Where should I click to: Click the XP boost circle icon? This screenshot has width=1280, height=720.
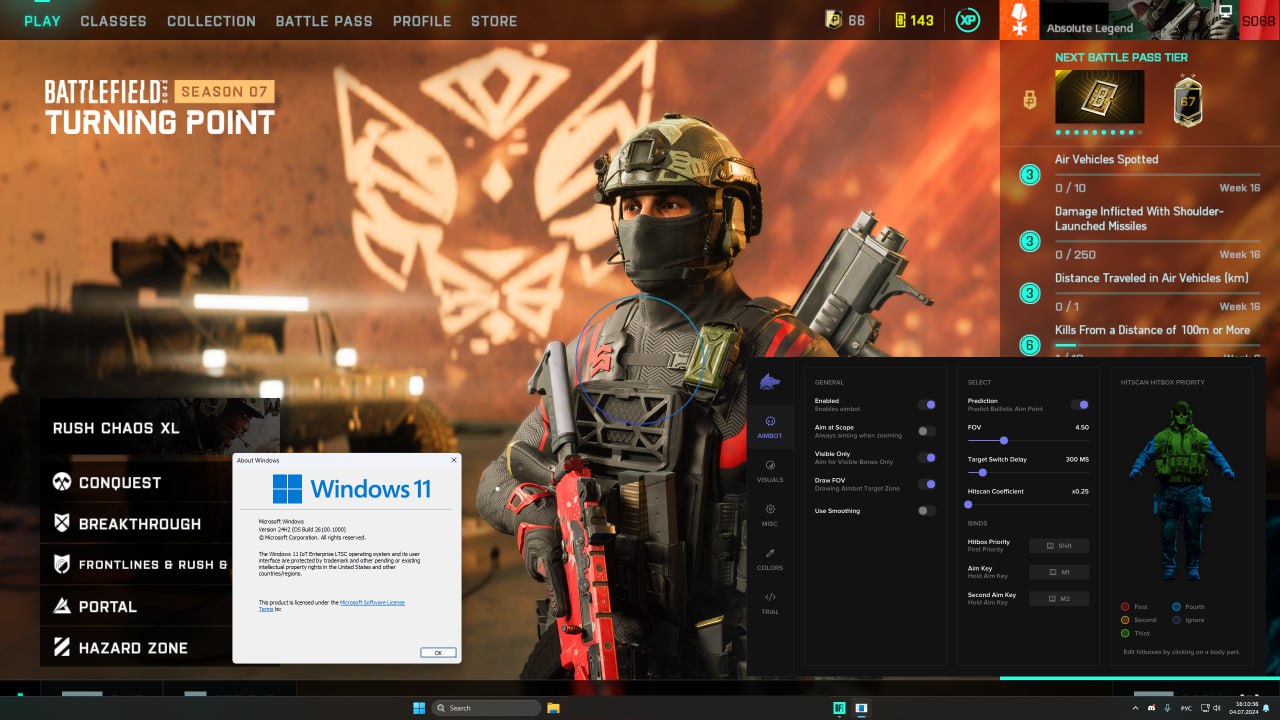click(967, 20)
